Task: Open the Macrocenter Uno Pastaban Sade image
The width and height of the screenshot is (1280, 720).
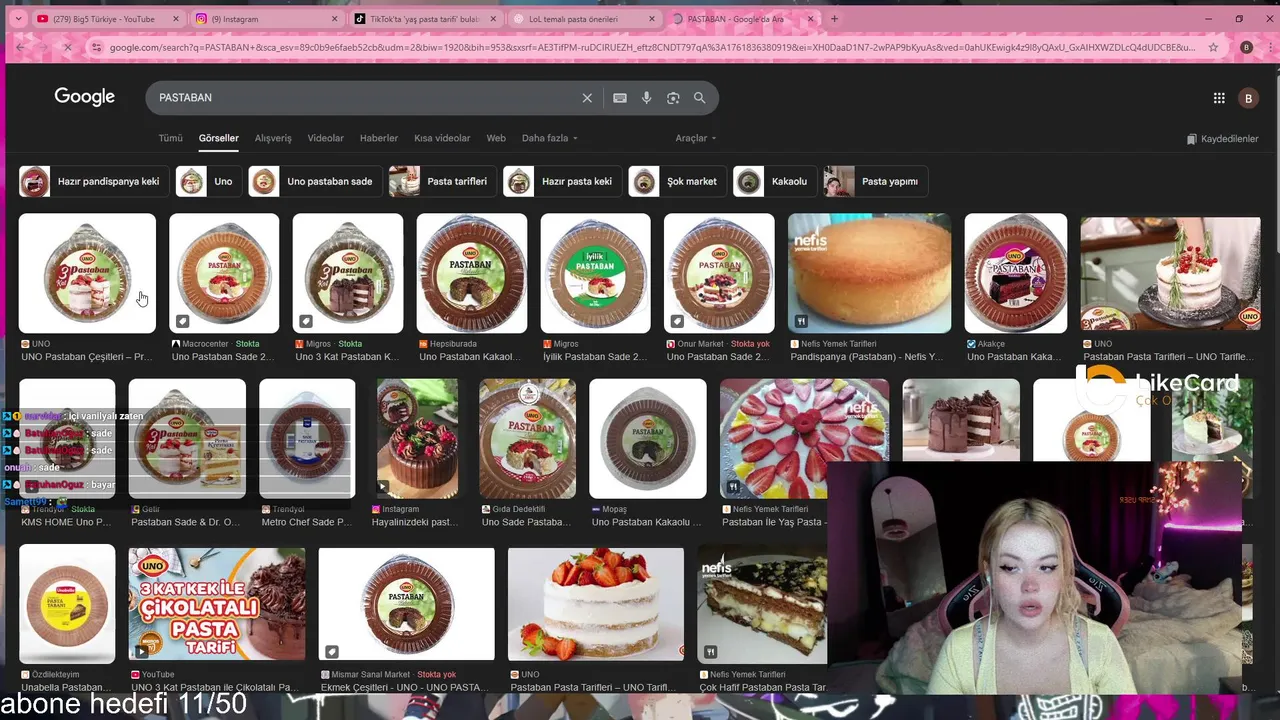Action: (224, 273)
